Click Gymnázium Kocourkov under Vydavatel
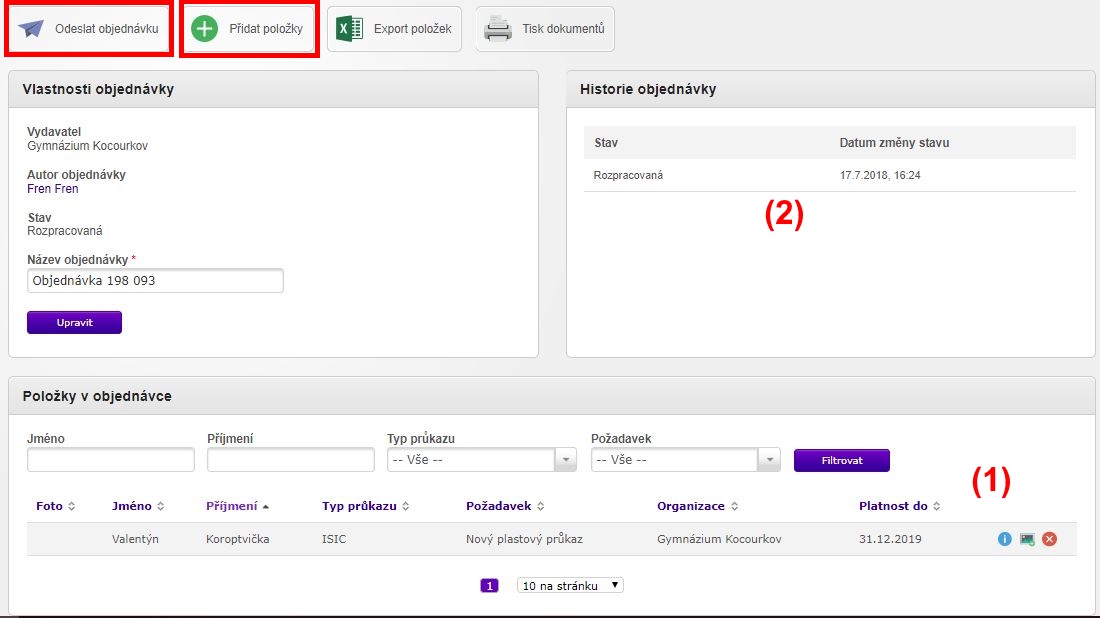This screenshot has height=618, width=1100. (88, 146)
